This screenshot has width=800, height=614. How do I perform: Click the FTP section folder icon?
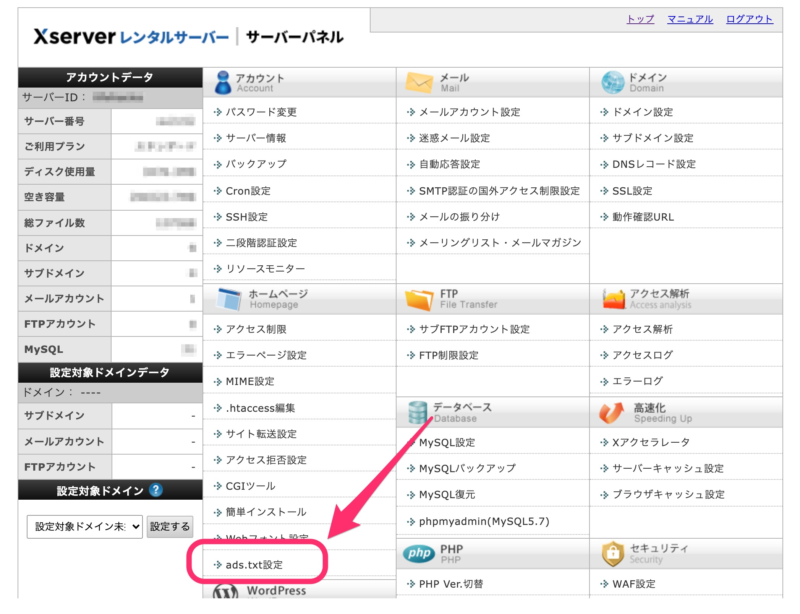click(419, 299)
